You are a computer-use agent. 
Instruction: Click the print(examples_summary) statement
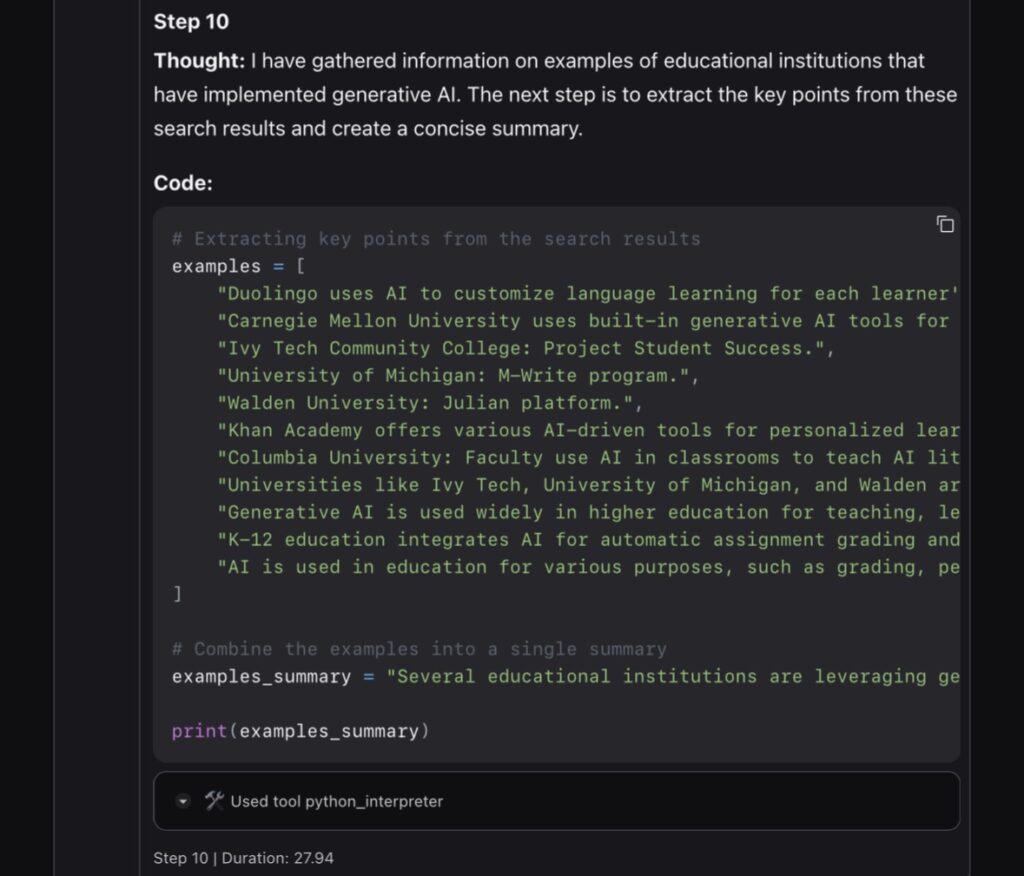(x=300, y=731)
